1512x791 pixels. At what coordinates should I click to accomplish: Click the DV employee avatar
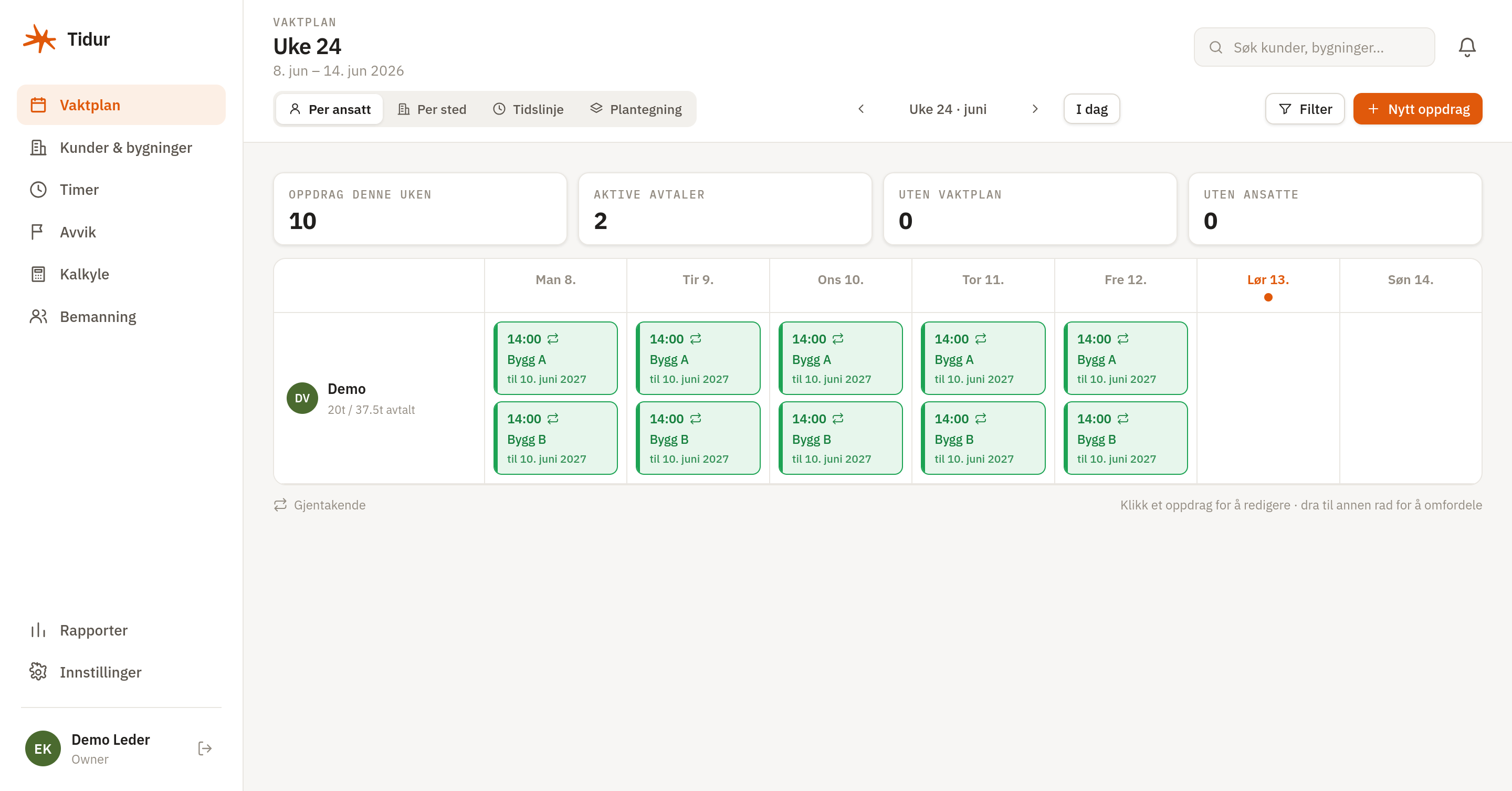coord(302,398)
